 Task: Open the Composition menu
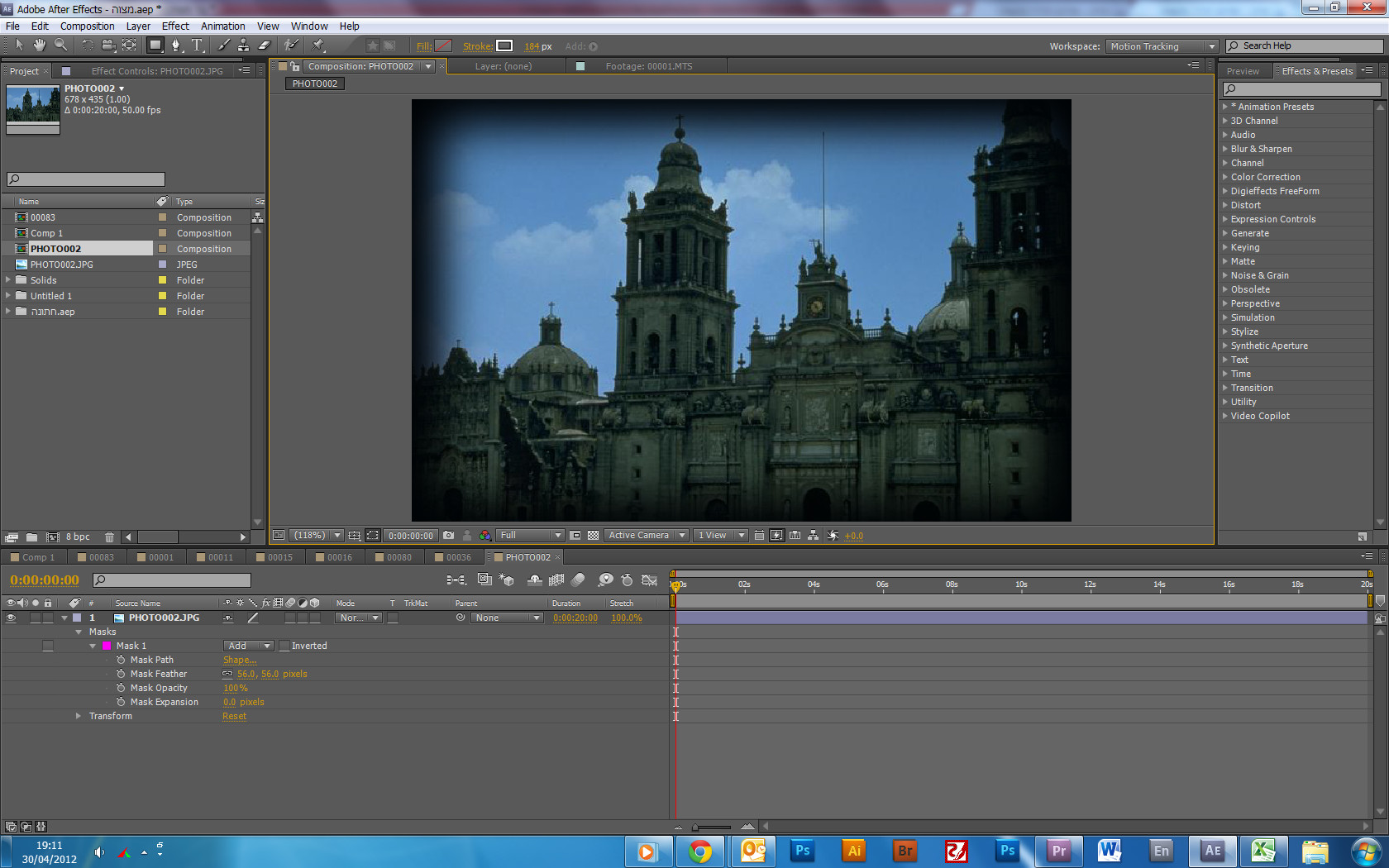click(87, 26)
